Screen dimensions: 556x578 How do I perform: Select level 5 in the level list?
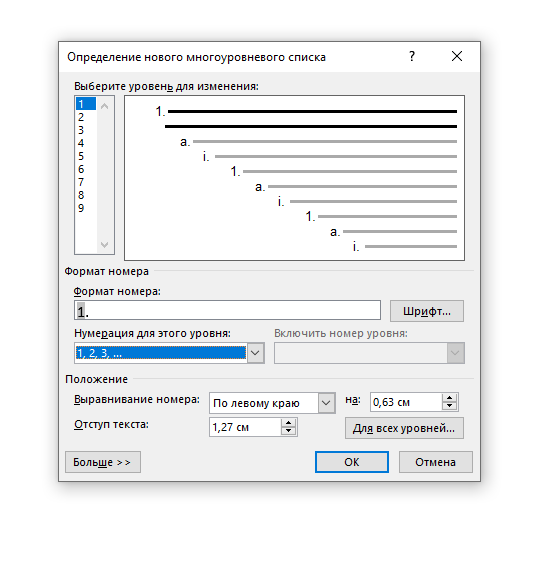click(x=86, y=156)
